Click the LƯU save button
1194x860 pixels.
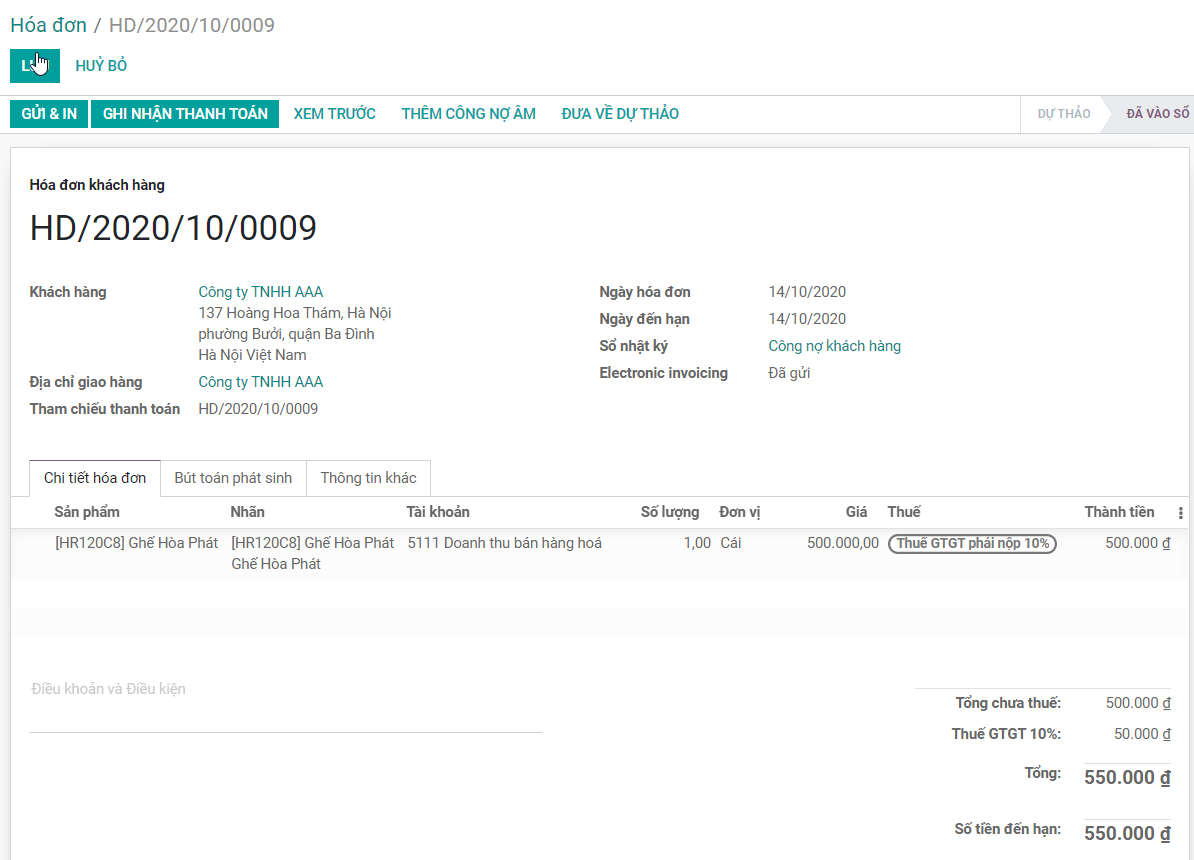click(35, 66)
